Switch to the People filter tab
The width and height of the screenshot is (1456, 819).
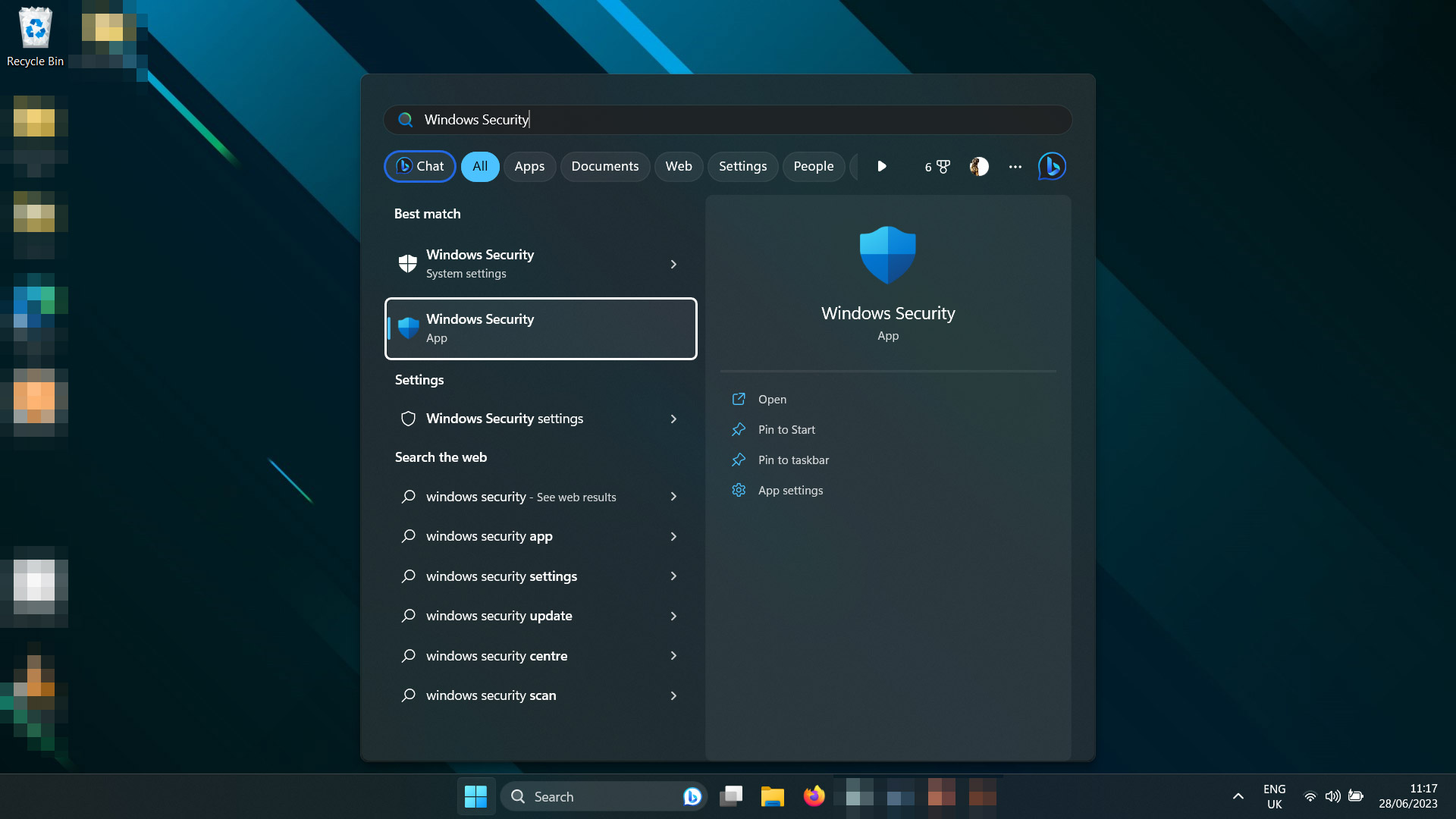[814, 166]
